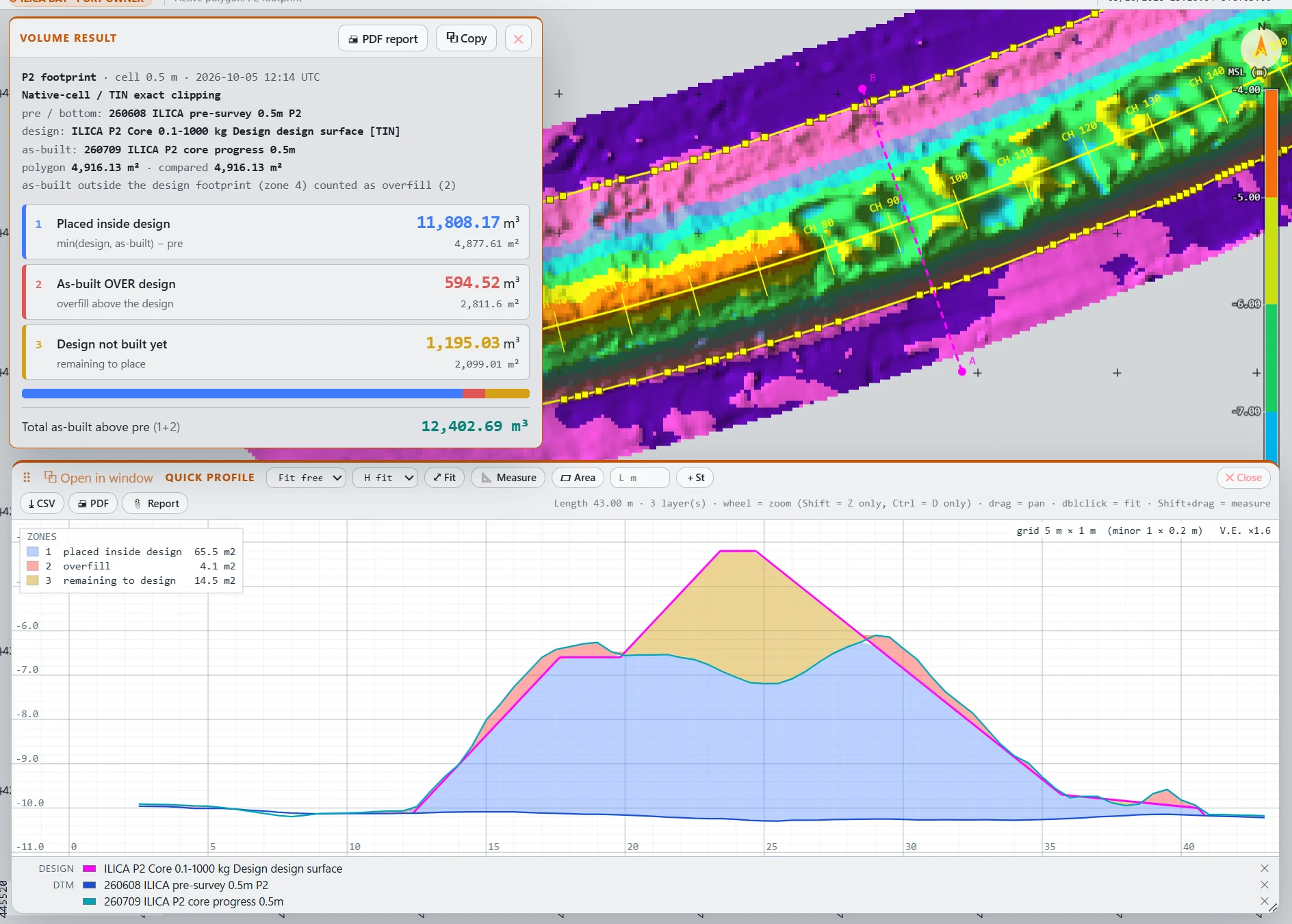Export profile as CSV
Viewport: 1292px width, 924px height.
click(x=42, y=504)
